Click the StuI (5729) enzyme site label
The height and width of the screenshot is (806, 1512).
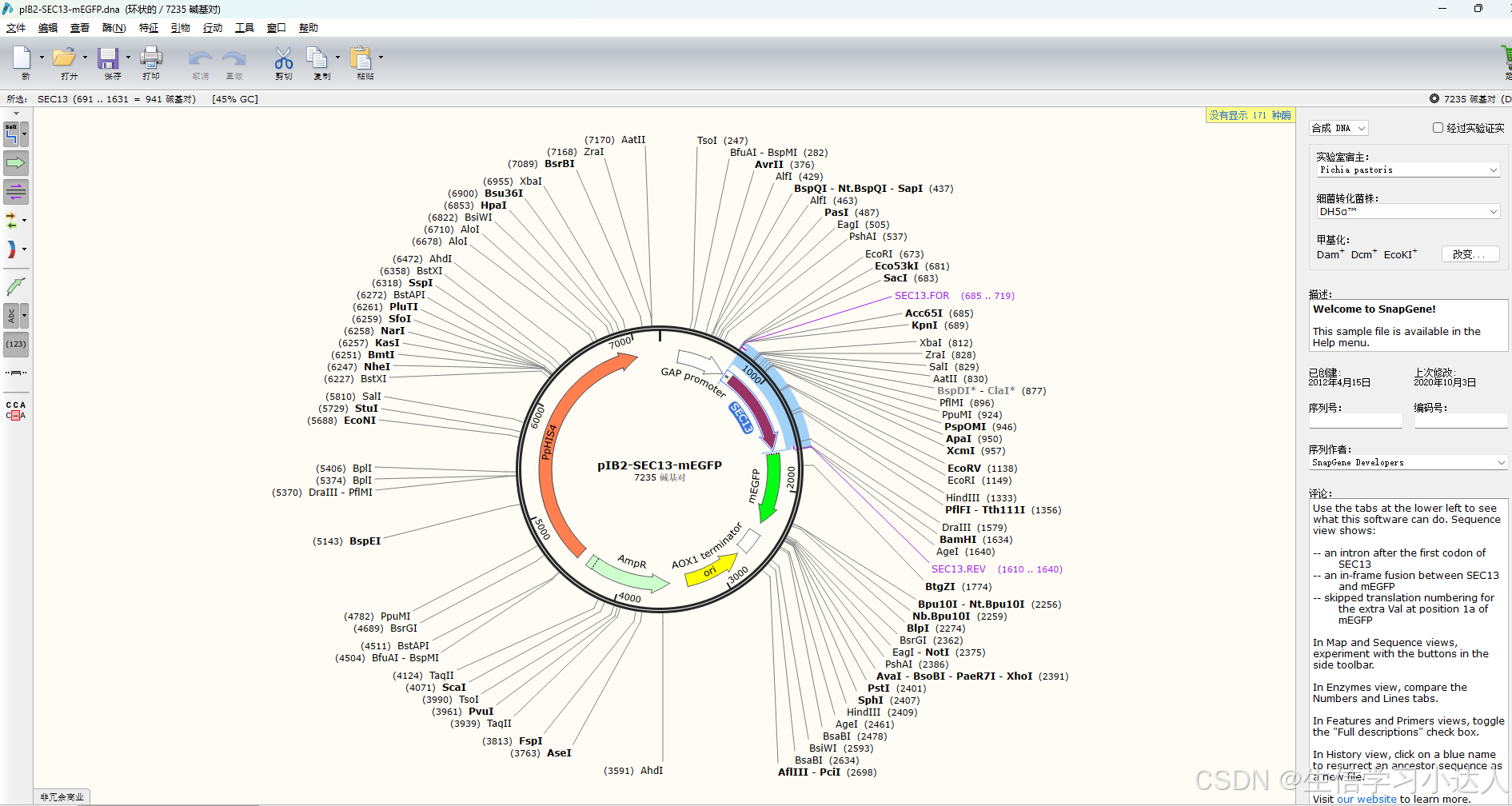pos(348,409)
